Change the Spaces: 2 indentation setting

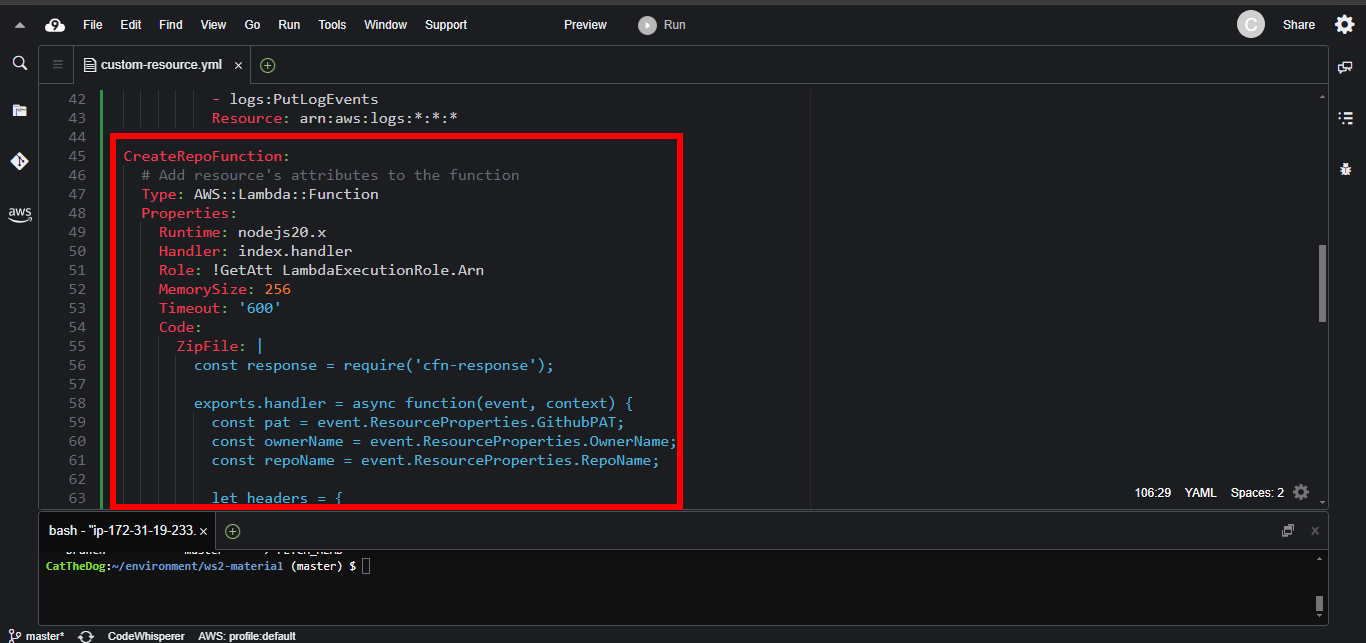click(1257, 493)
